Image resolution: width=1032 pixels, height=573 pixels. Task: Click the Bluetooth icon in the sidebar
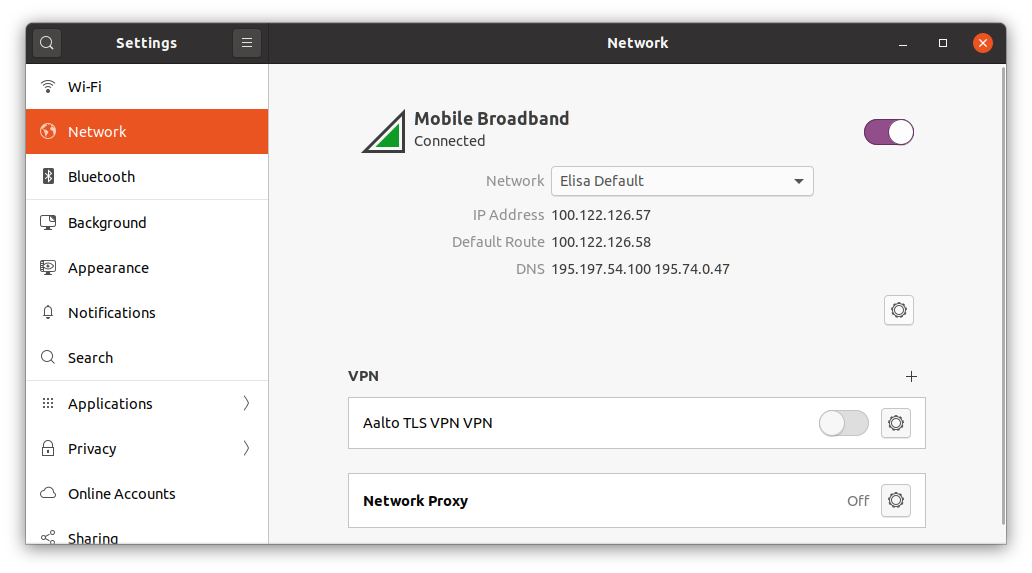(x=48, y=177)
